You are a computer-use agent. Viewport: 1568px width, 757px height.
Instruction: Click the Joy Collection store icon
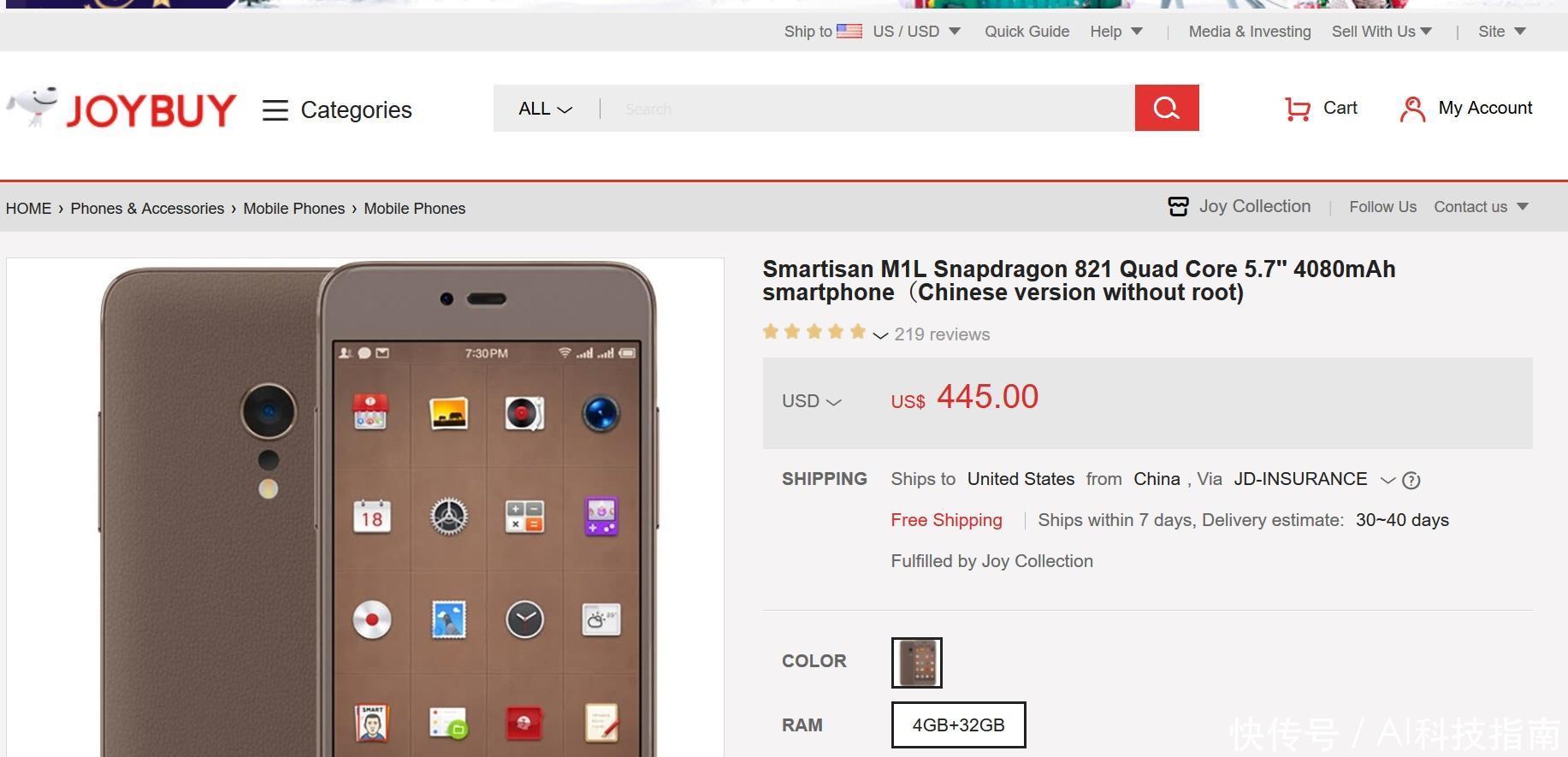(1178, 207)
